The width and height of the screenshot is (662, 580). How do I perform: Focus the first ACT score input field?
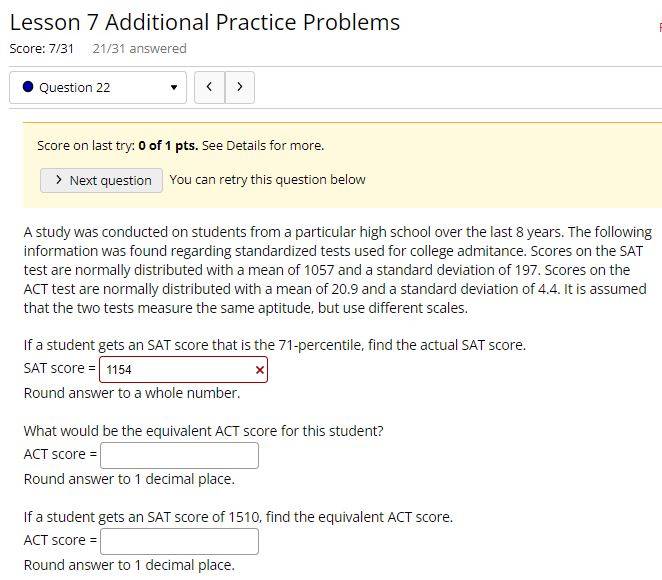pos(179,455)
